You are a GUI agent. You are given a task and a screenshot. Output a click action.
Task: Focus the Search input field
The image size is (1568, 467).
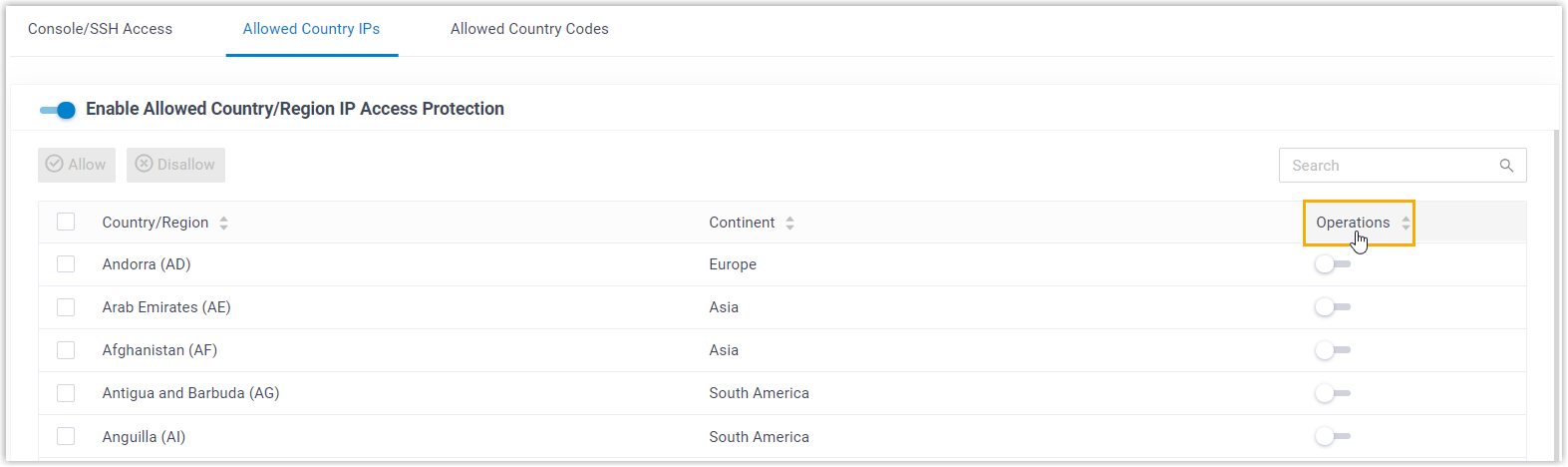(1386, 166)
